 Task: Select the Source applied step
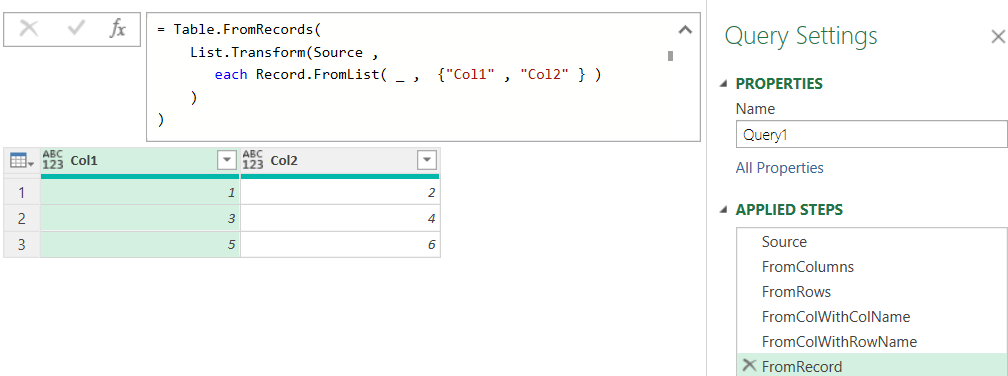(872, 242)
